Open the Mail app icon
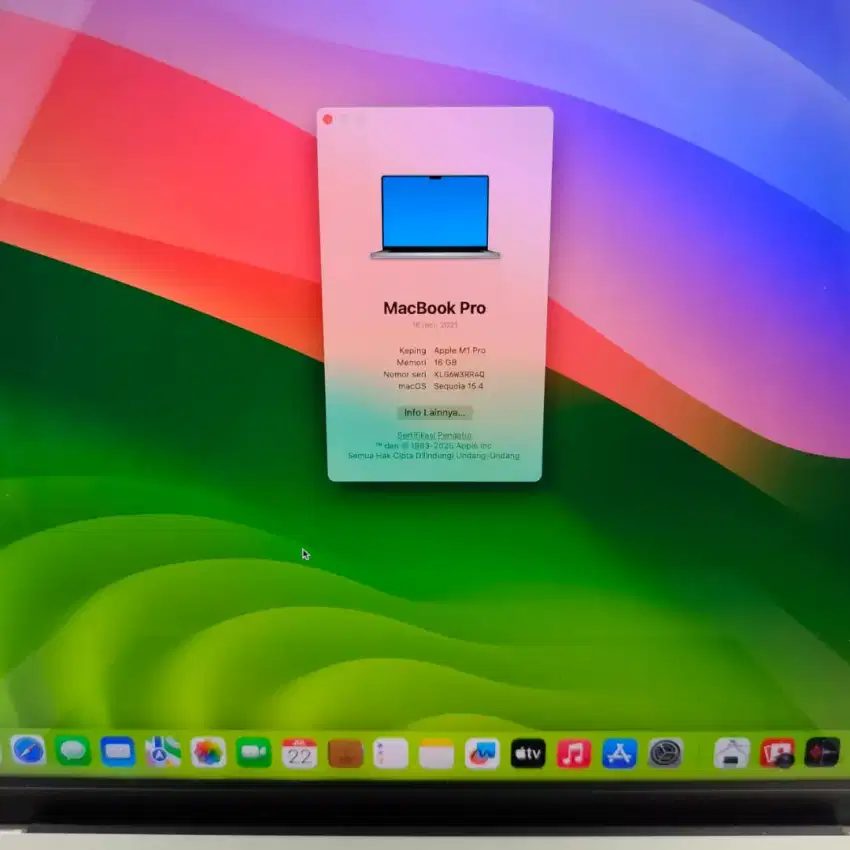Viewport: 850px width, 850px height. click(x=118, y=752)
